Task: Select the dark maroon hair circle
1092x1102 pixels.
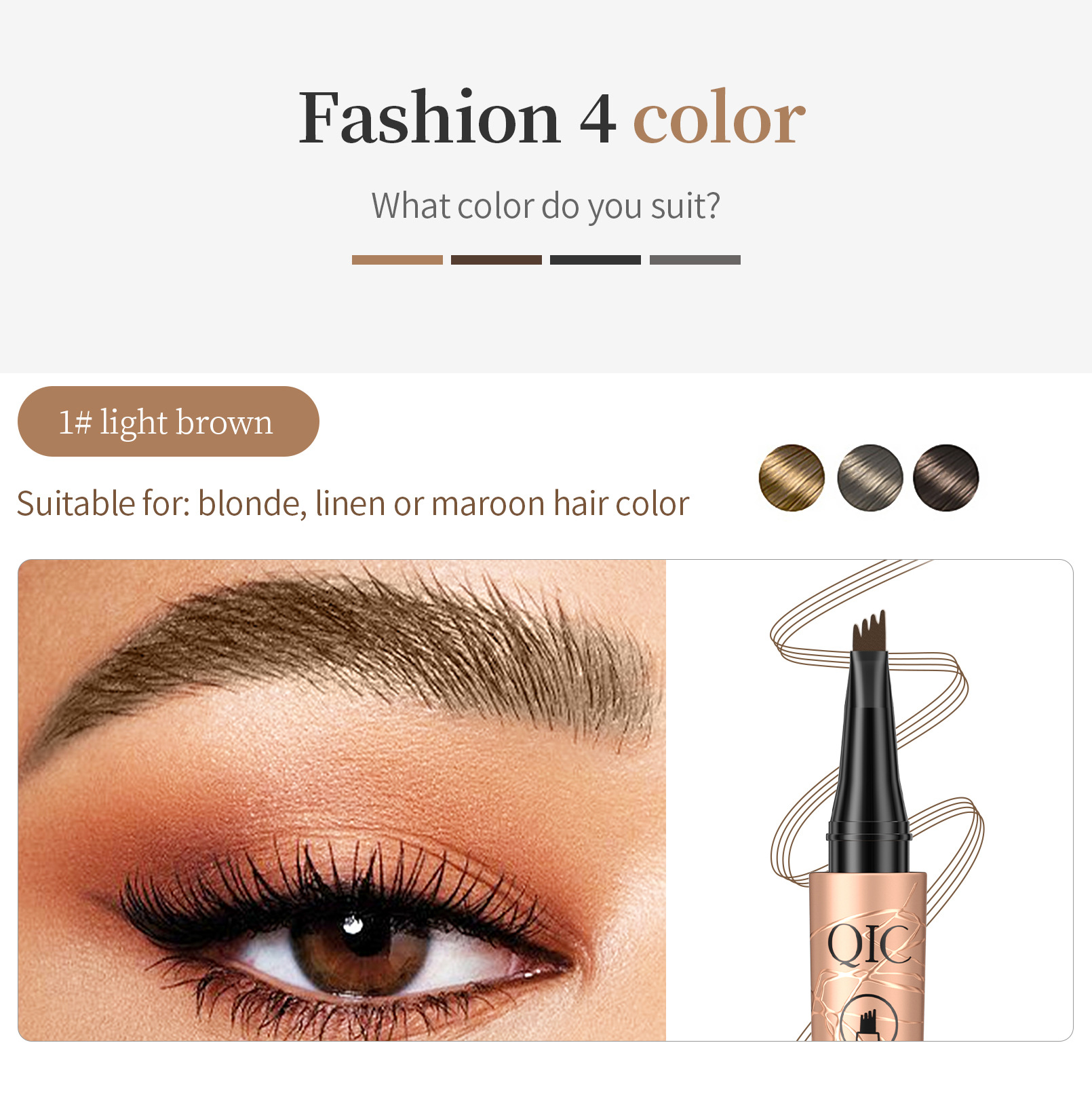Action: click(945, 478)
